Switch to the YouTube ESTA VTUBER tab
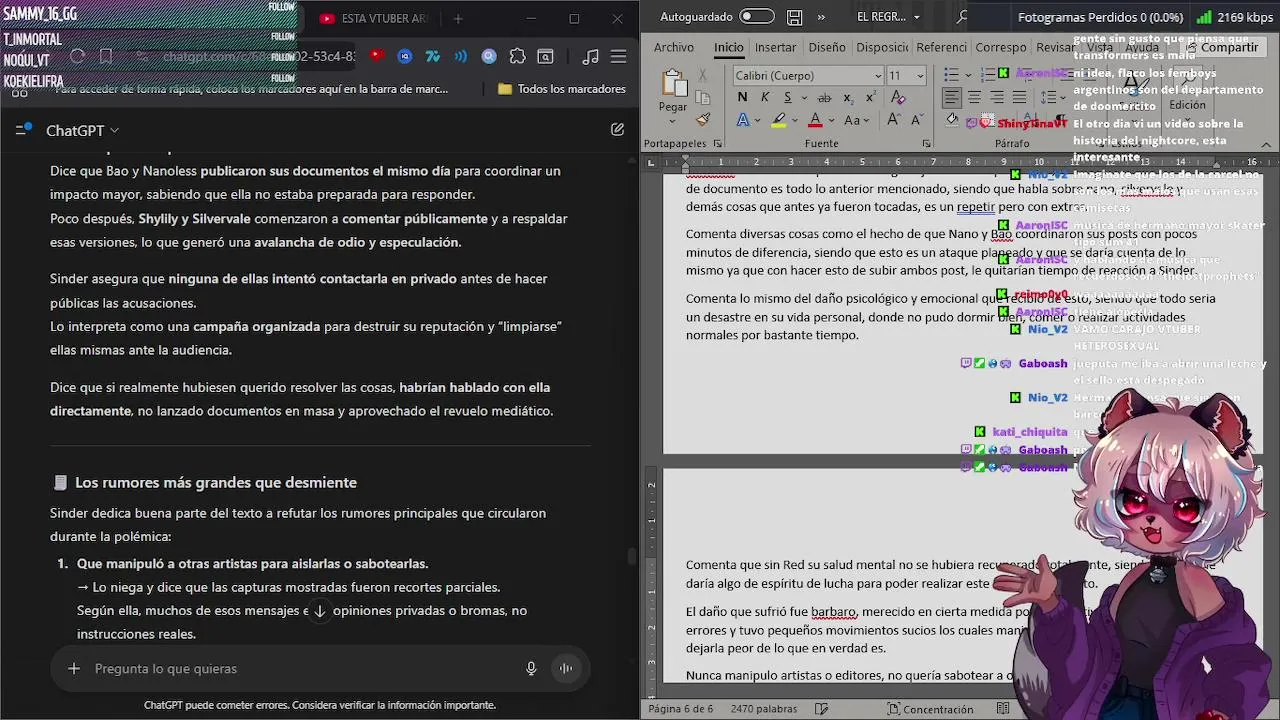Screen dimensions: 1280x720 (372, 18)
